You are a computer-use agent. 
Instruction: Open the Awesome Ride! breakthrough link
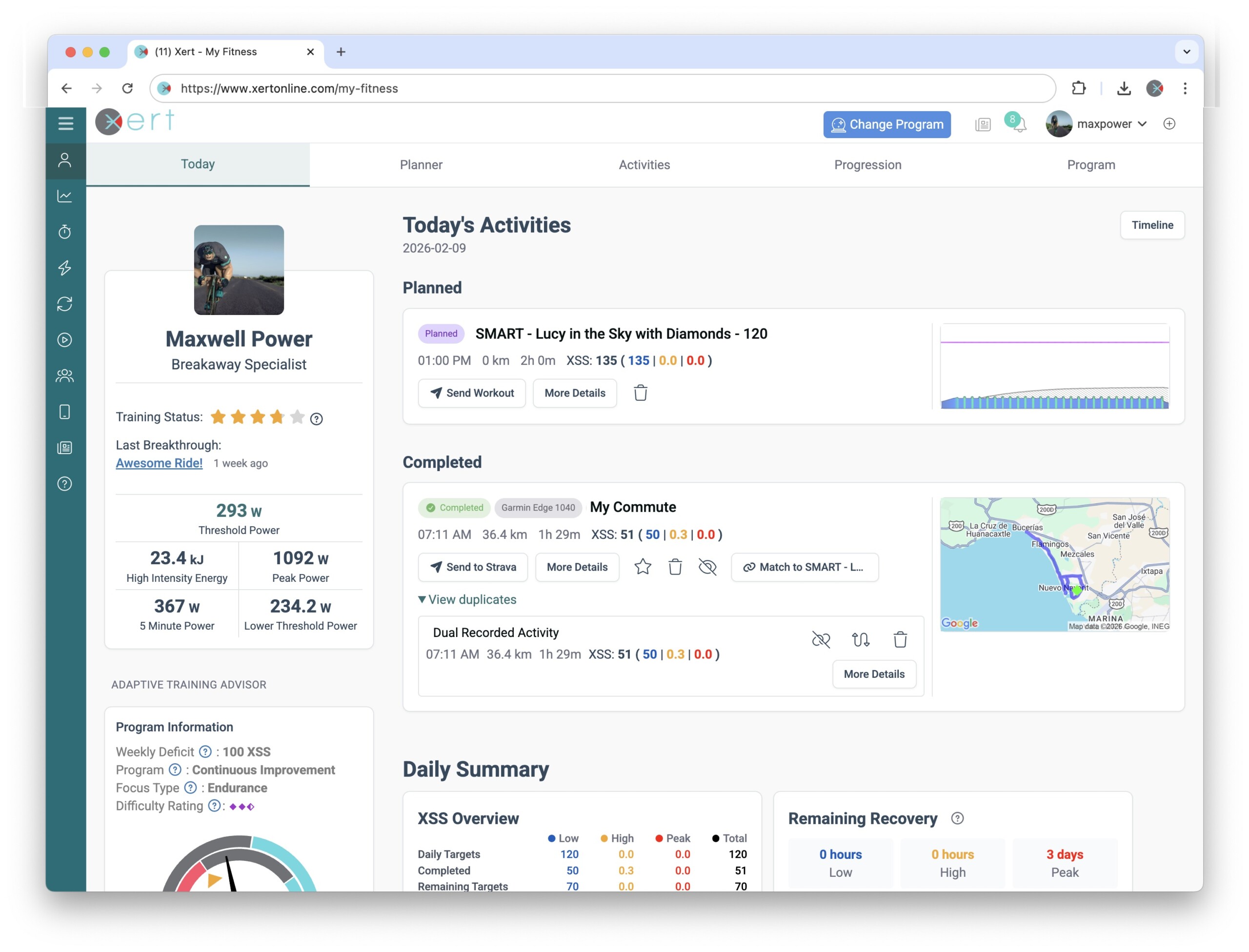[159, 463]
